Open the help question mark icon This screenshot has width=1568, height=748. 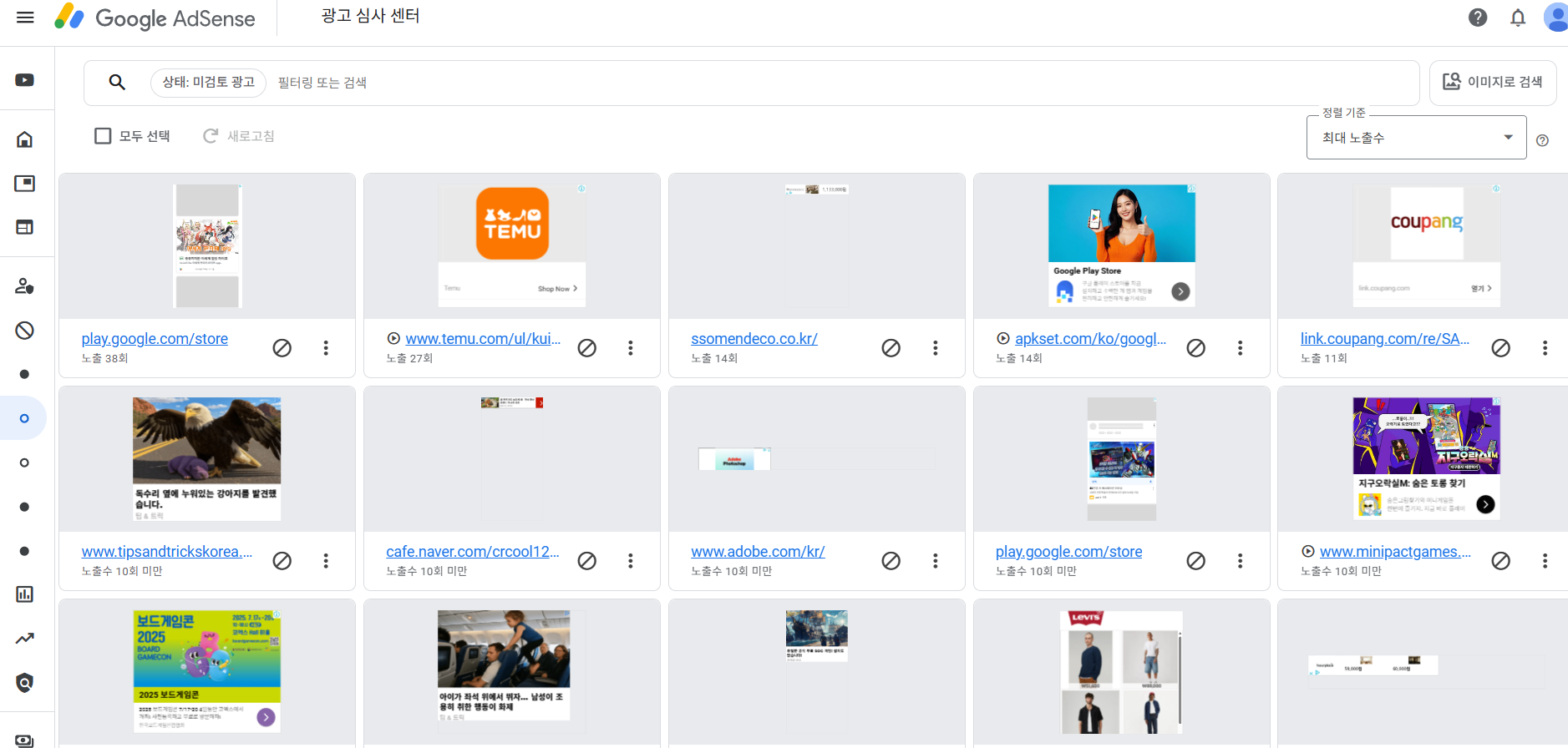pyautogui.click(x=1478, y=18)
